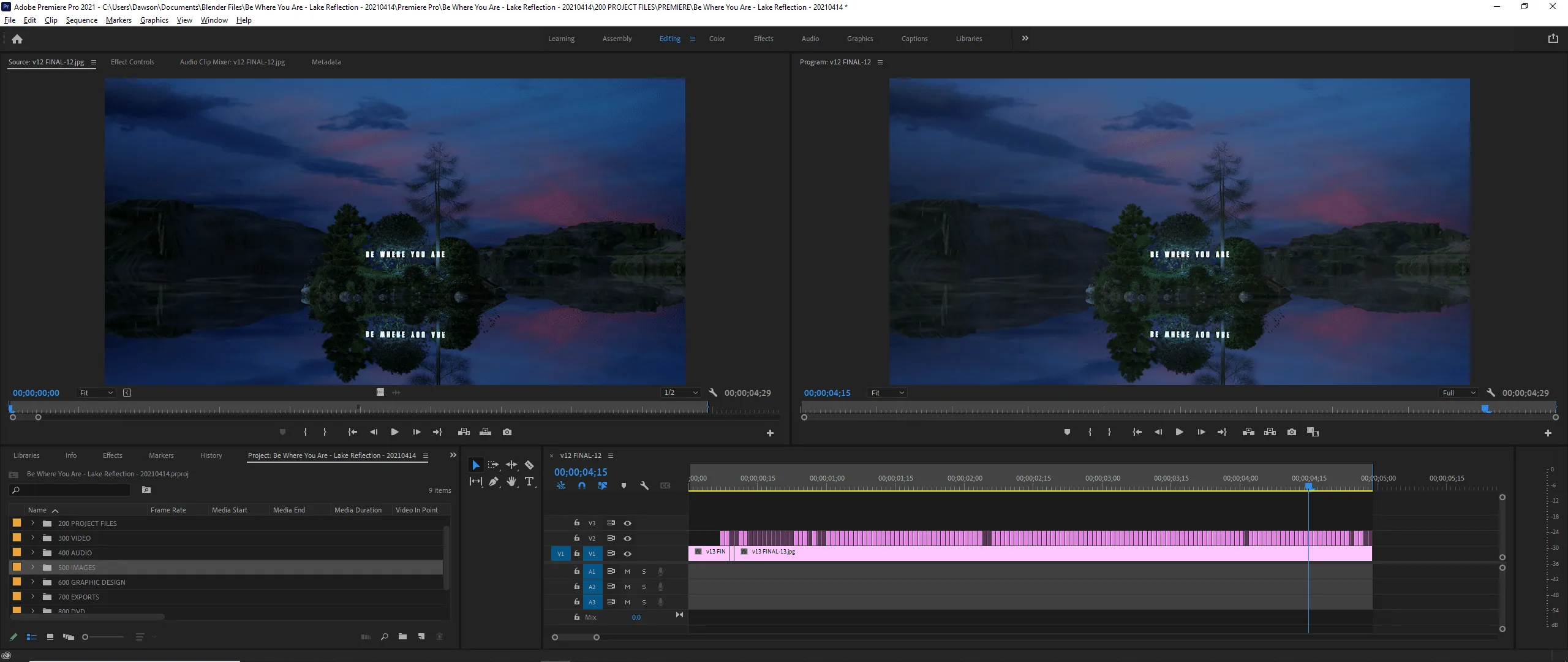
Task: Select the Selection tool arrow
Action: [x=475, y=465]
